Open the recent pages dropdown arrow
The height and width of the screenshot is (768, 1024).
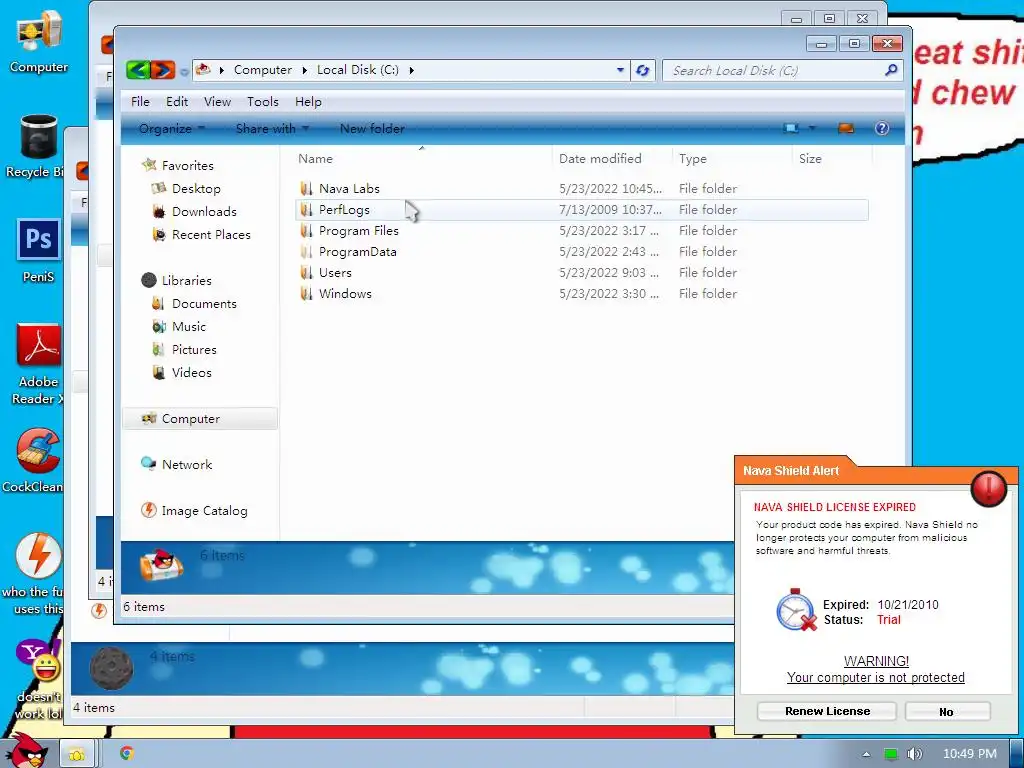[184, 71]
